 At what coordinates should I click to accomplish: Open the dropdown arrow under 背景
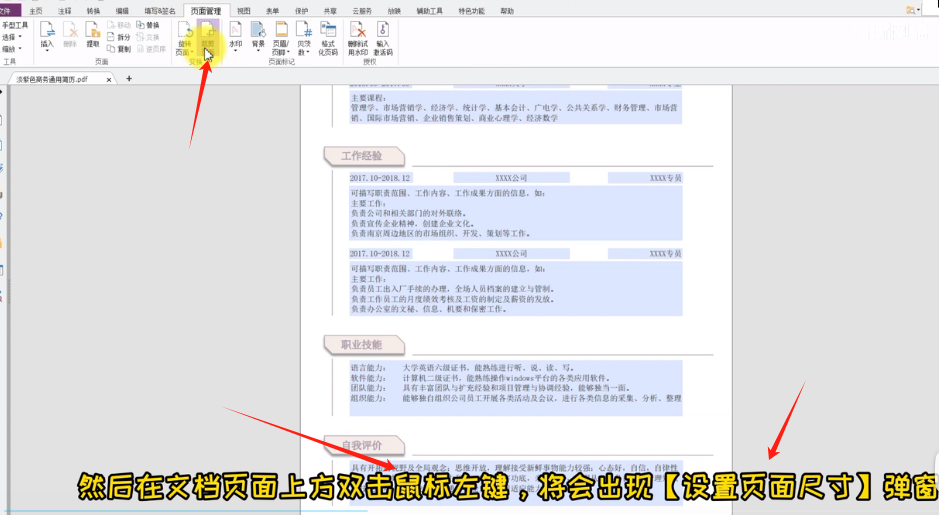pyautogui.click(x=258, y=51)
